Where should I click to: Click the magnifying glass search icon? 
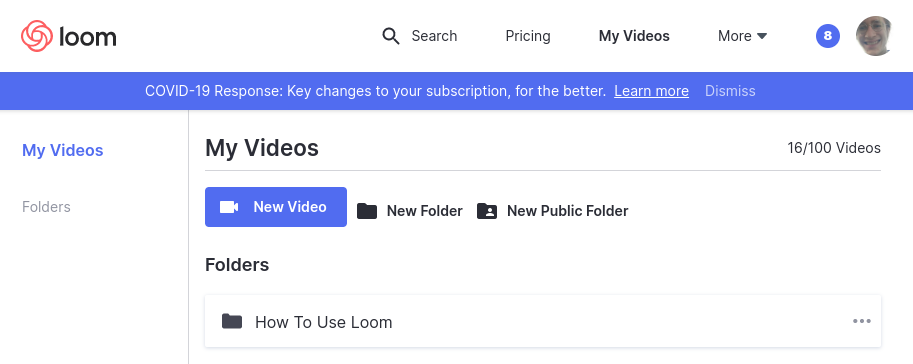391,36
